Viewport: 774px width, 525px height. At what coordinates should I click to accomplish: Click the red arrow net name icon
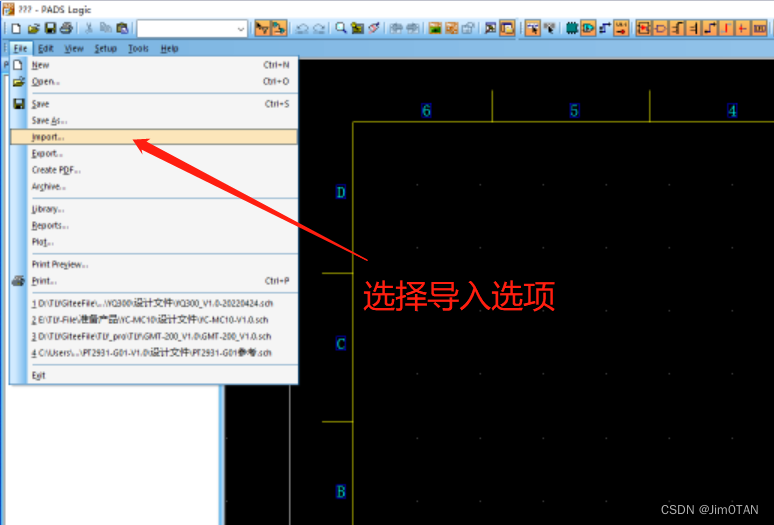tap(621, 29)
